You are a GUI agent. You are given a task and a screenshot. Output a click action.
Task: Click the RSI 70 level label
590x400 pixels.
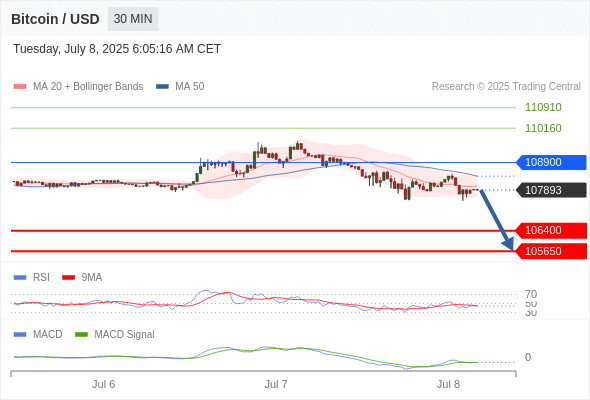point(531,294)
